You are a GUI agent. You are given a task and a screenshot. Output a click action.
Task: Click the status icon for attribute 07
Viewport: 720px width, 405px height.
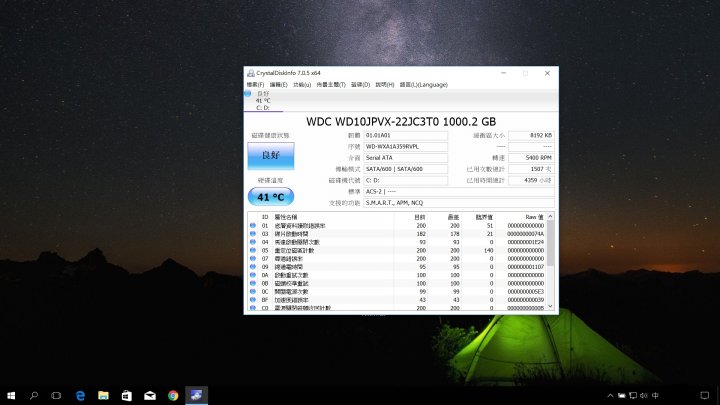point(253,259)
